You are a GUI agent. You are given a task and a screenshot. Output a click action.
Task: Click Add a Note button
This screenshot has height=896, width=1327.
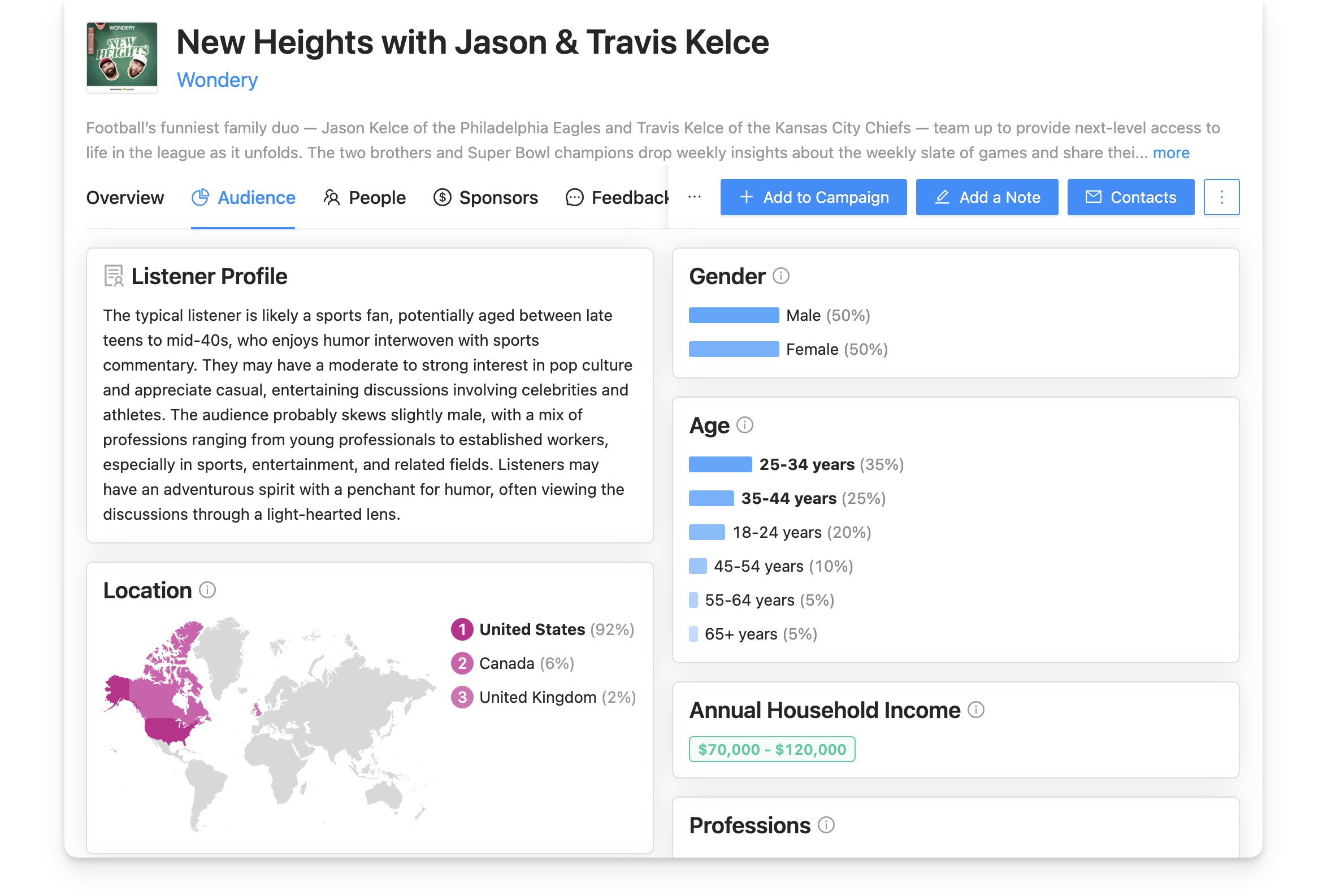(986, 198)
